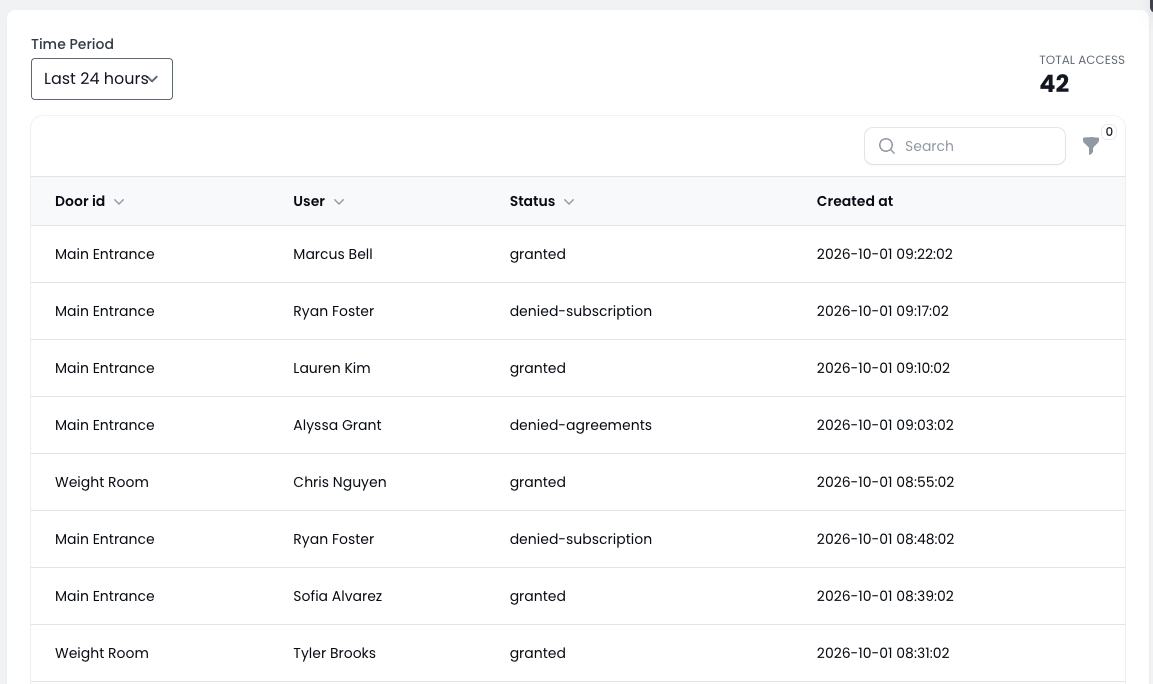Click timestamp 2026-10-01 09:03:02

[x=885, y=425]
